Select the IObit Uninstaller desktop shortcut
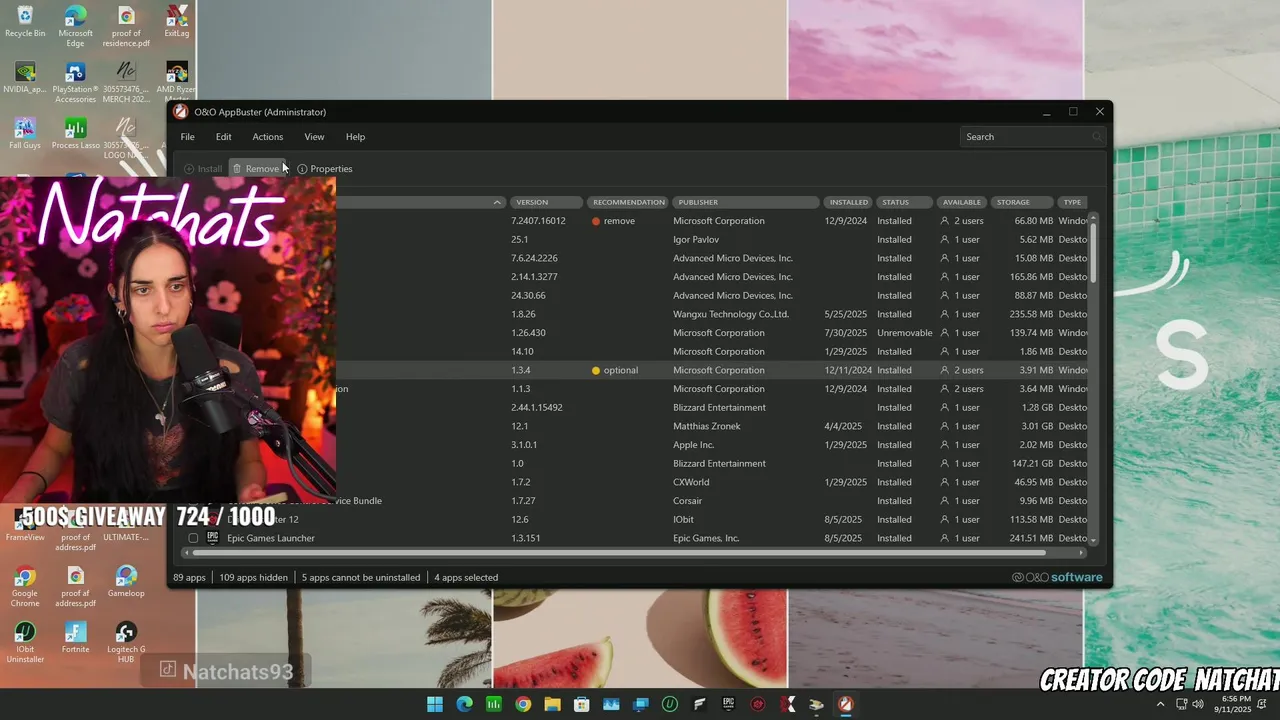This screenshot has height=720, width=1280. (25, 643)
